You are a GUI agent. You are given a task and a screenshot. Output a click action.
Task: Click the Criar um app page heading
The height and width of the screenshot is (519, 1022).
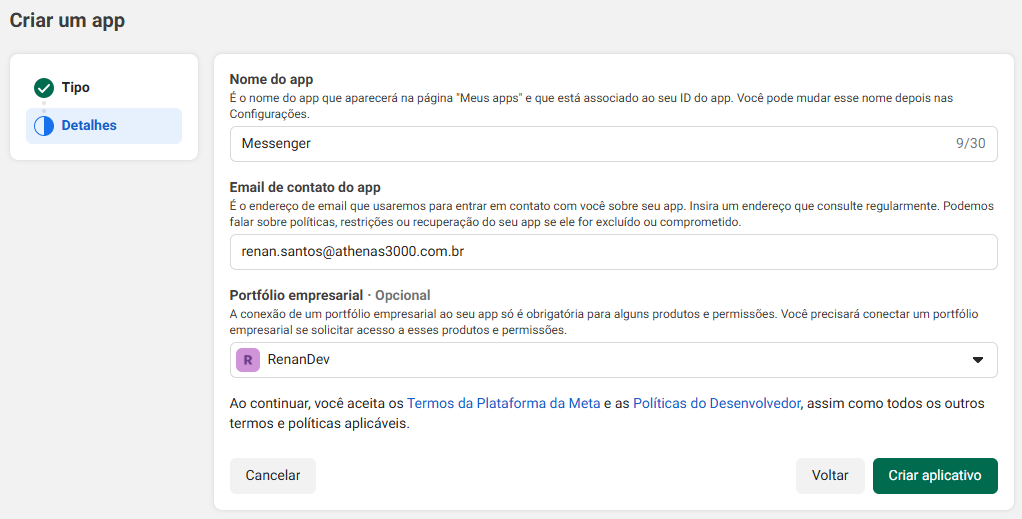(x=67, y=20)
